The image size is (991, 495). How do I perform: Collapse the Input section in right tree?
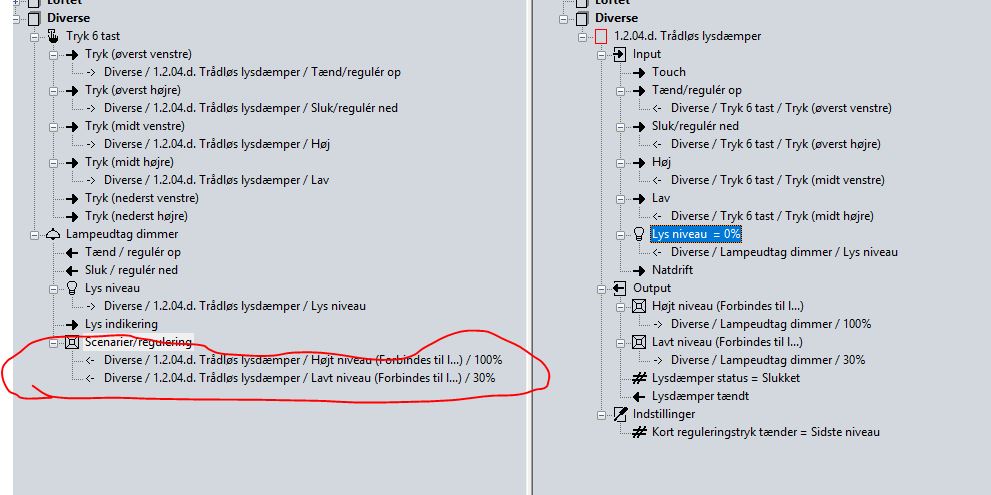tap(602, 54)
